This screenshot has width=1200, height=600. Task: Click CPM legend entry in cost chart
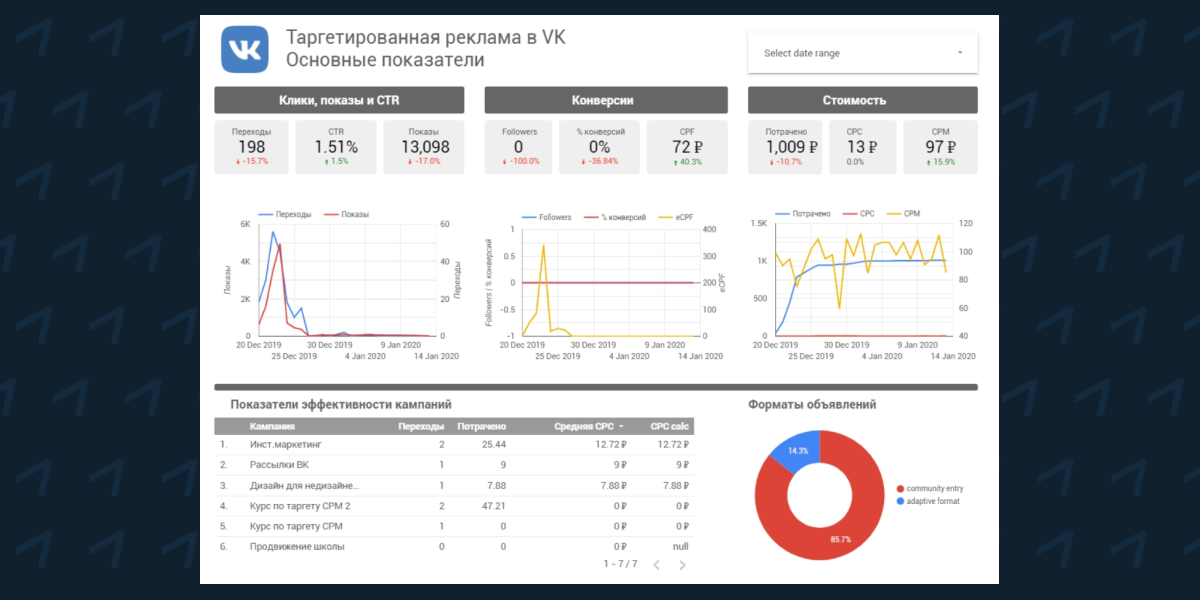click(x=903, y=214)
